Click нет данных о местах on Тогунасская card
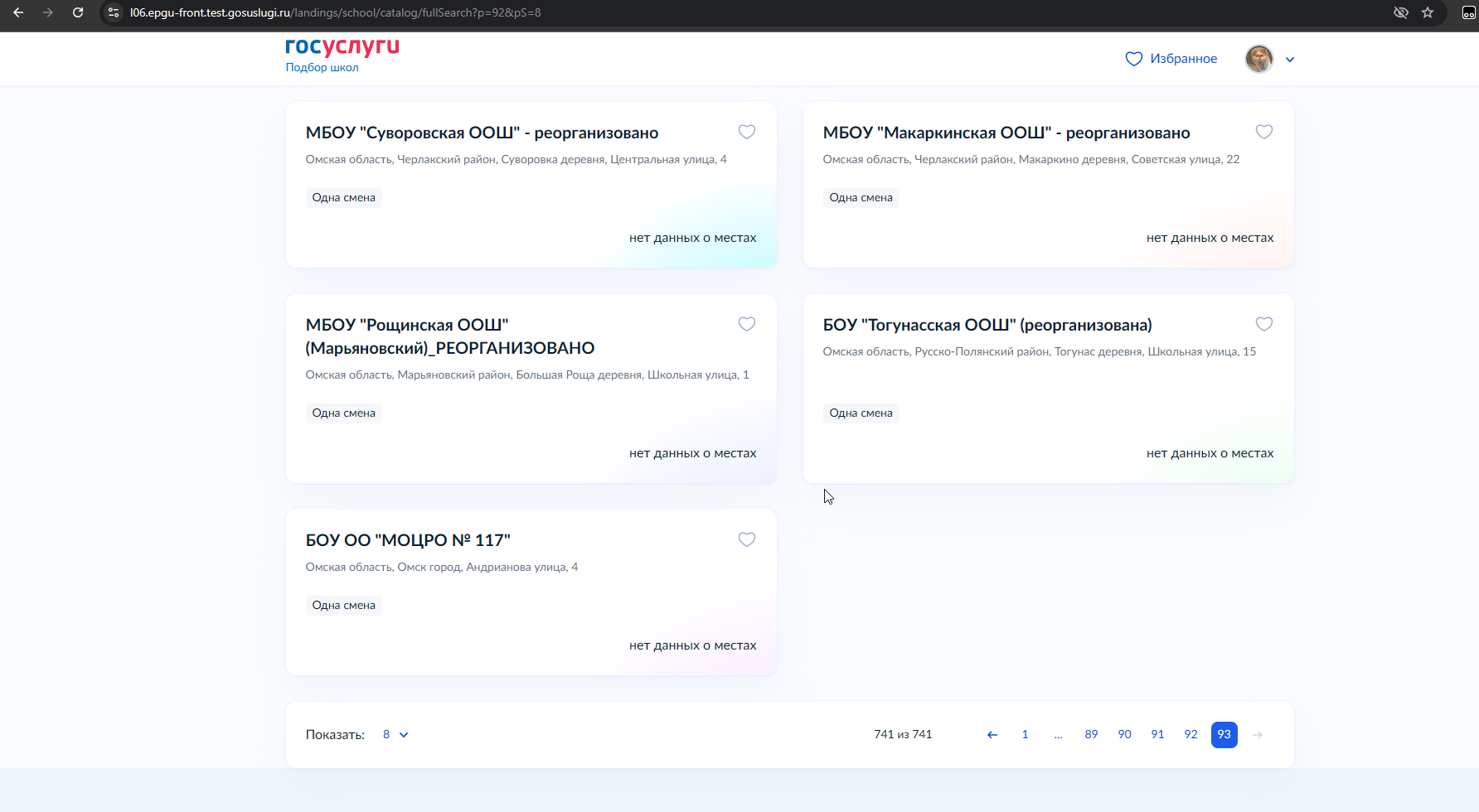Image resolution: width=1479 pixels, height=812 pixels. click(1210, 453)
